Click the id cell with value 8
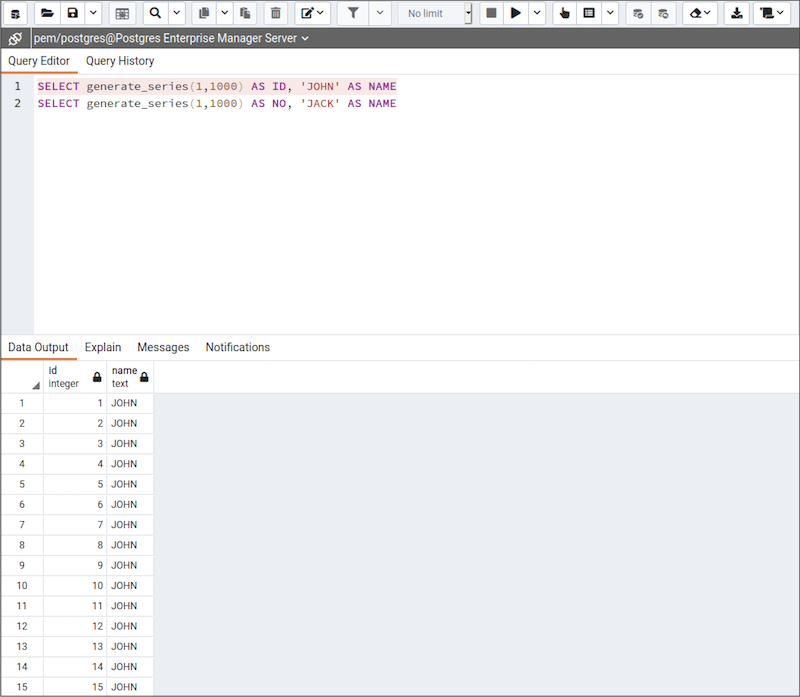 point(75,545)
